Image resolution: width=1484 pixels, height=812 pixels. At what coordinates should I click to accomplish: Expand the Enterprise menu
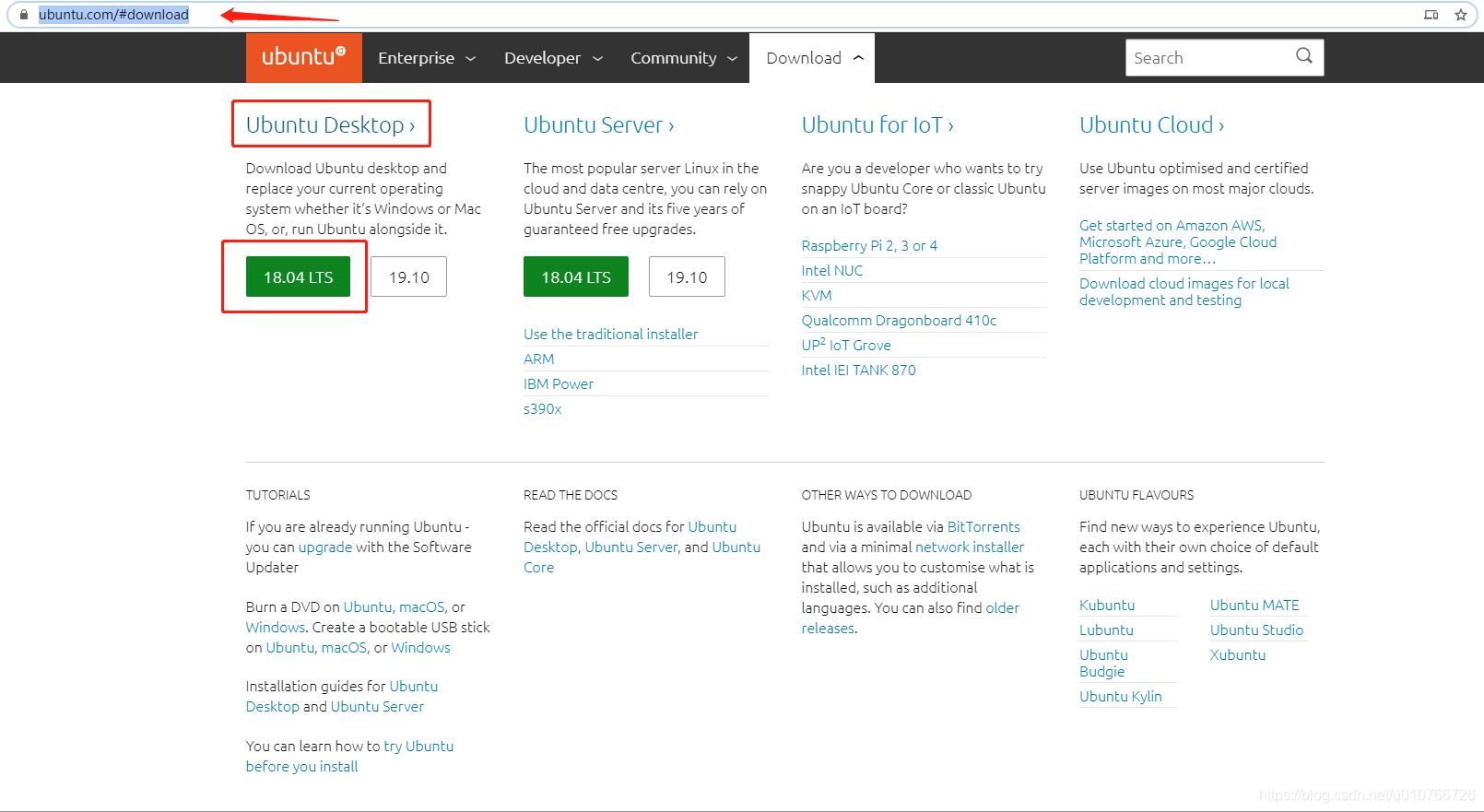click(x=427, y=58)
